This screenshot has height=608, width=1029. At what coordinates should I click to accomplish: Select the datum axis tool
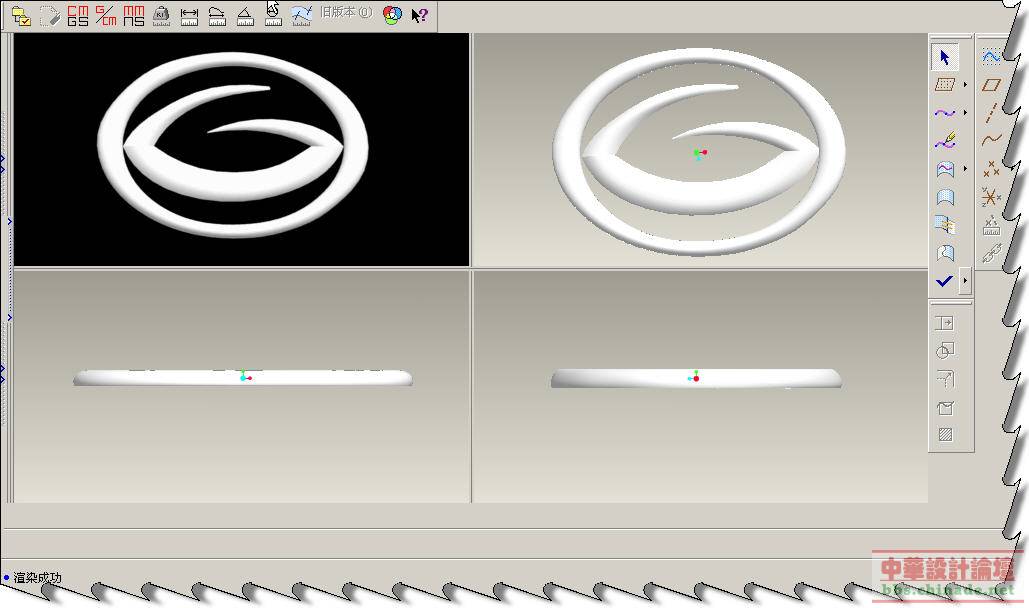click(991, 113)
